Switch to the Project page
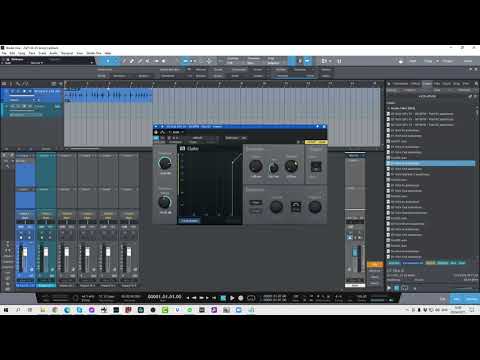The image size is (480, 360). point(448,61)
